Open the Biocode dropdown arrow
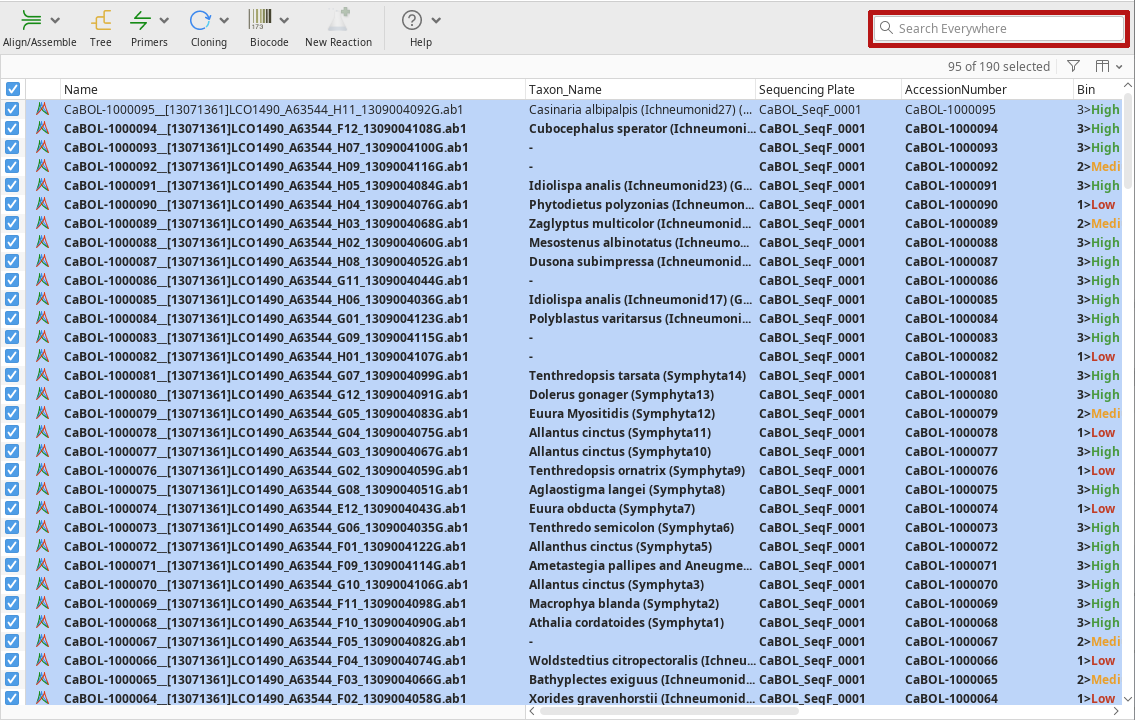This screenshot has width=1135, height=720. tap(285, 21)
